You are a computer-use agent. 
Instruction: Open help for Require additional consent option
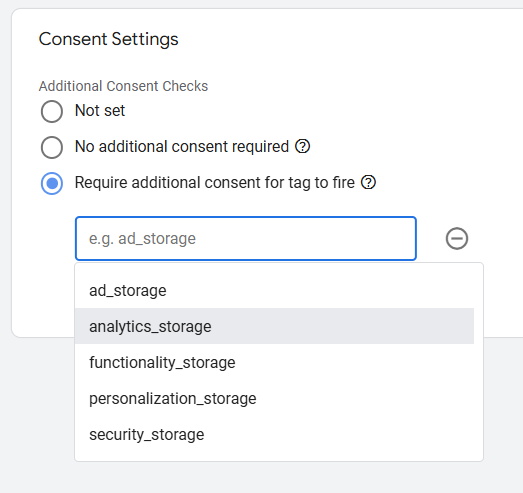point(368,182)
